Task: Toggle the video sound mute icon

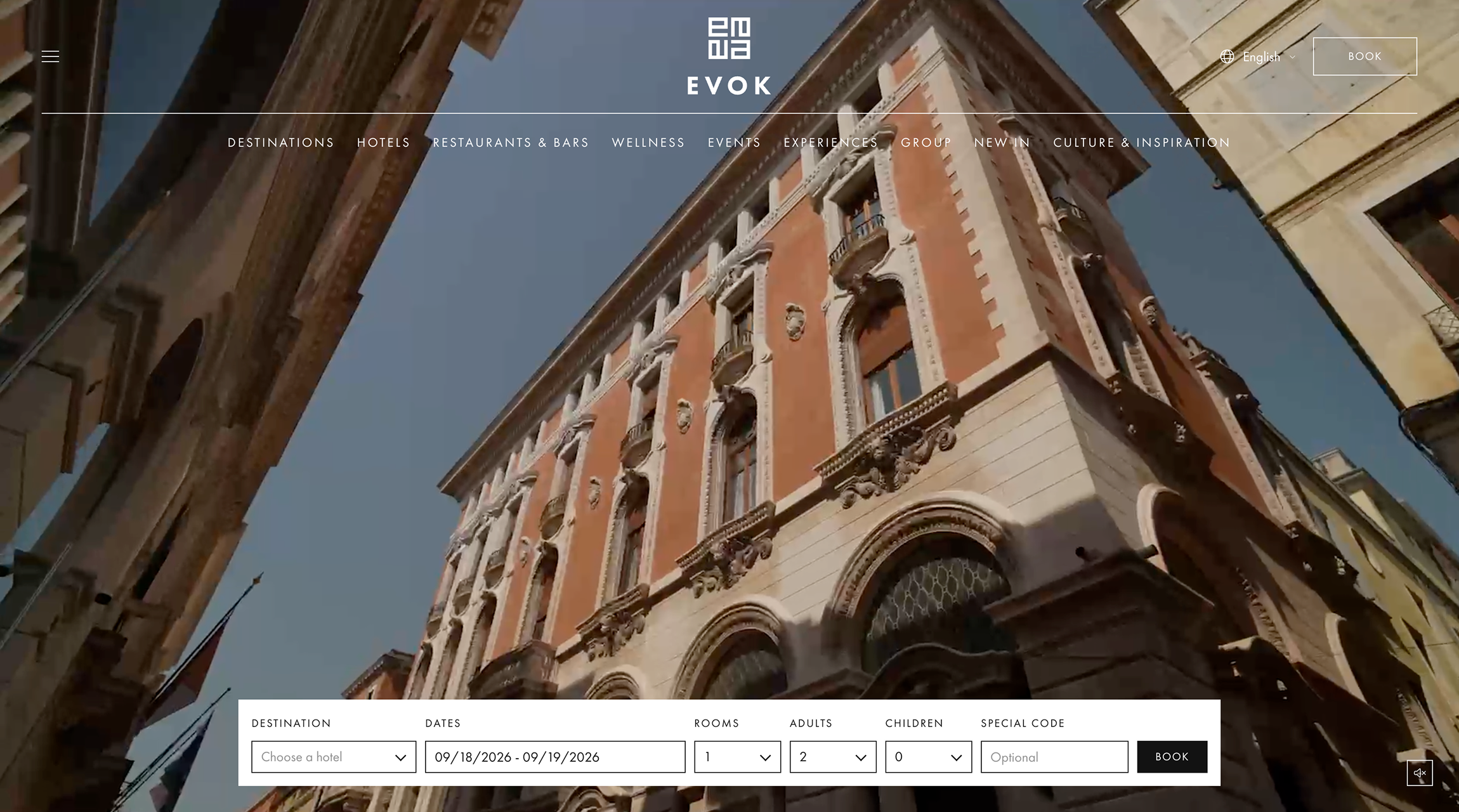Action: click(x=1420, y=773)
